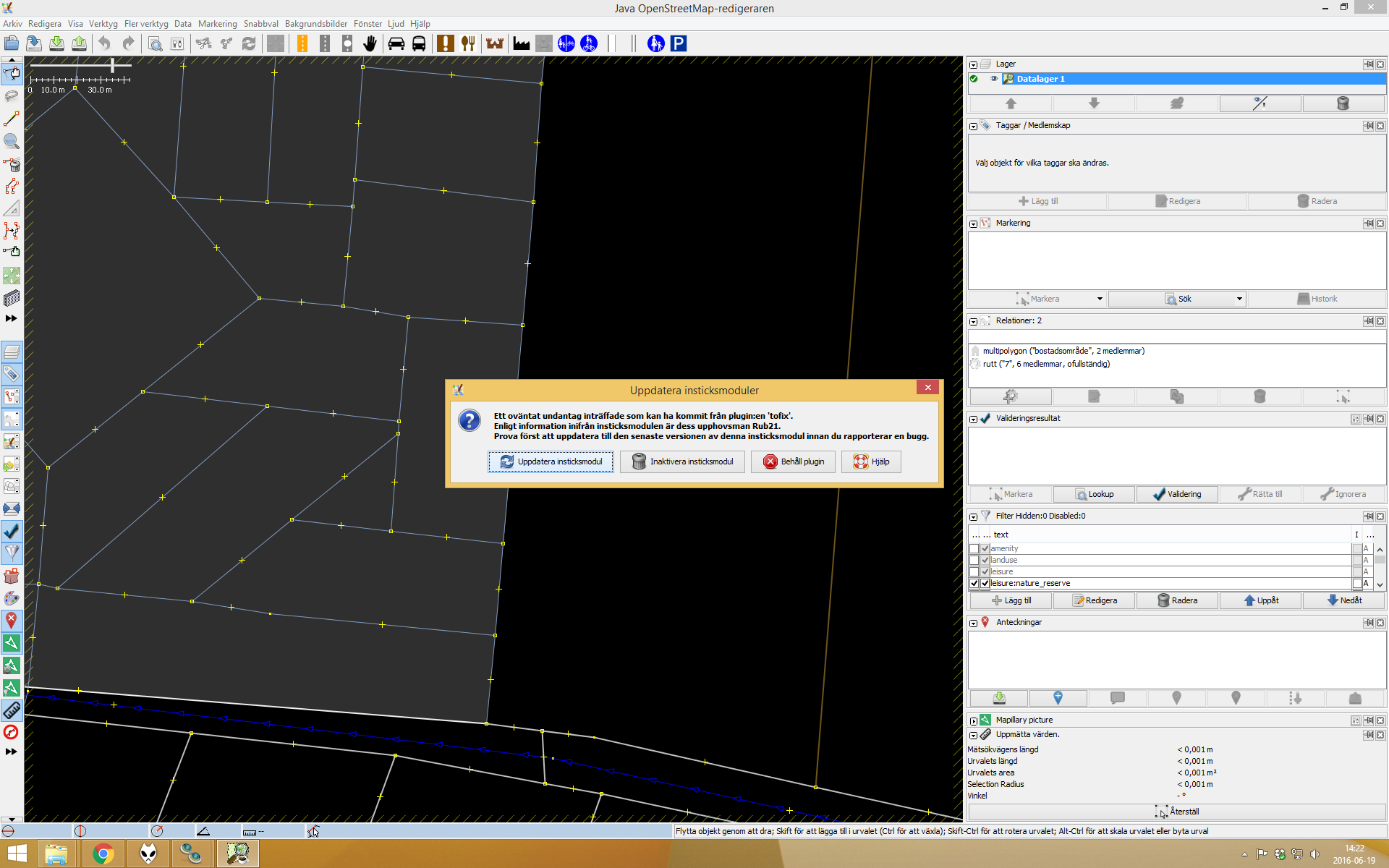Select the draw nodes tool

click(12, 119)
